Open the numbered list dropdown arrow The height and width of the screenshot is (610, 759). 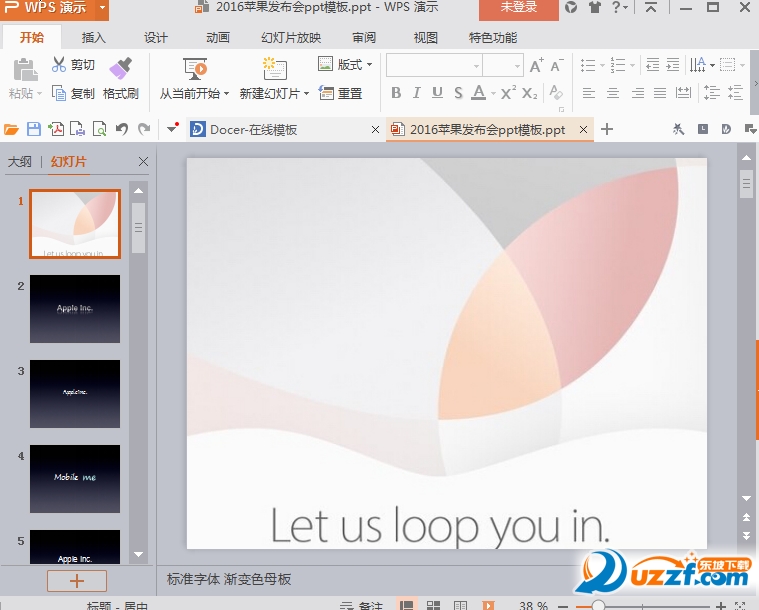(632, 65)
